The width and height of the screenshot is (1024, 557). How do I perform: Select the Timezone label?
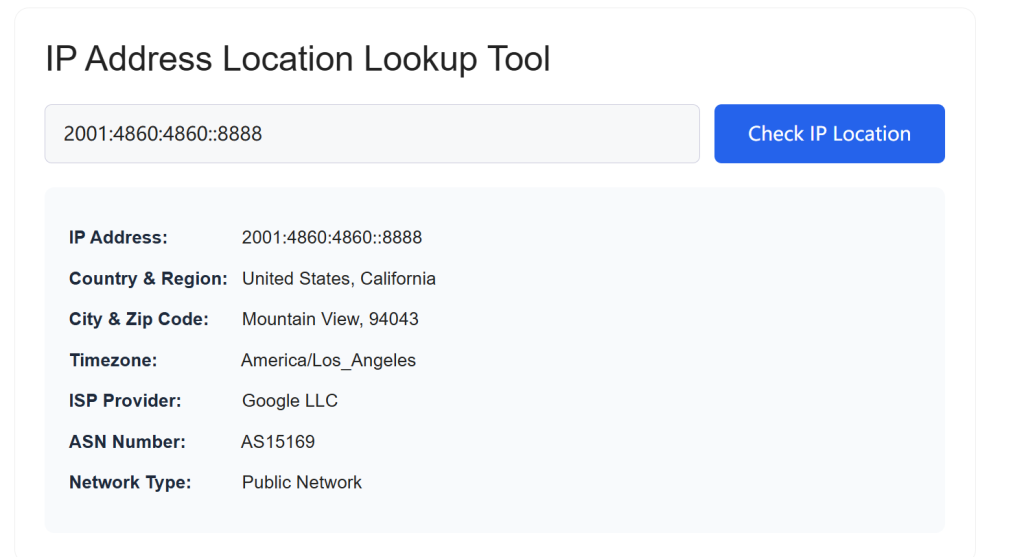113,360
